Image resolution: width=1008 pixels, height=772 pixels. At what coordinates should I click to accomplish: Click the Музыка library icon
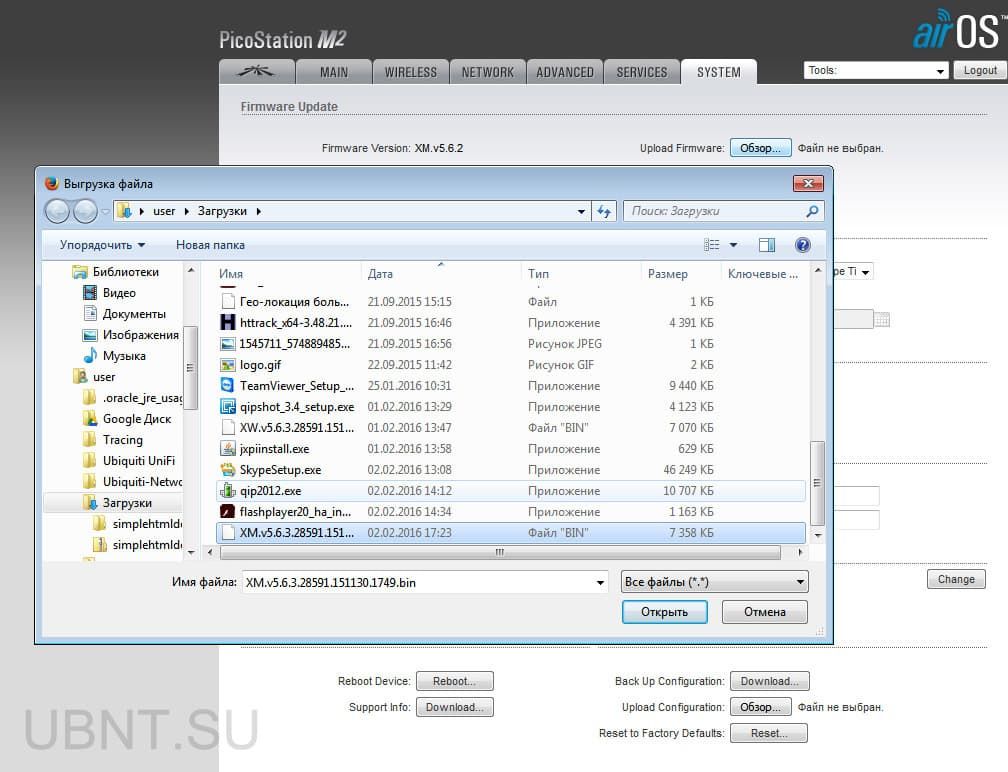click(x=90, y=355)
